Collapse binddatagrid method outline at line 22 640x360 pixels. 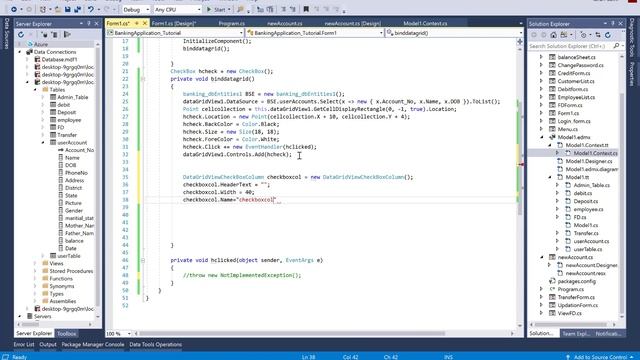(x=143, y=79)
